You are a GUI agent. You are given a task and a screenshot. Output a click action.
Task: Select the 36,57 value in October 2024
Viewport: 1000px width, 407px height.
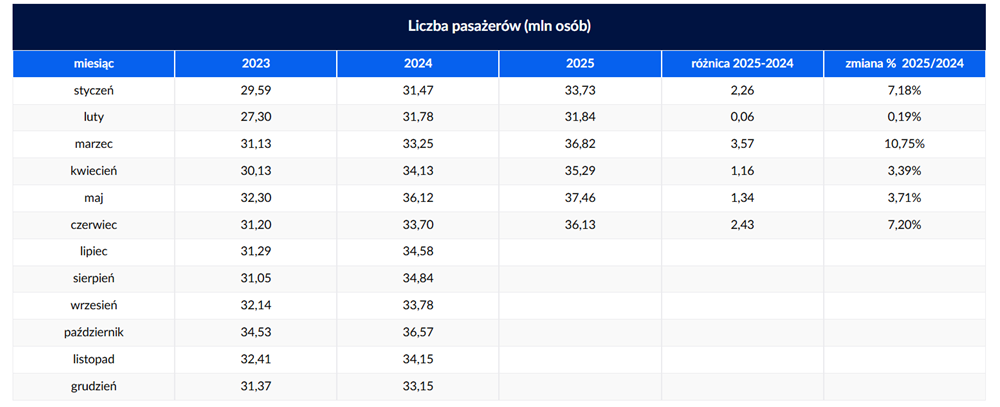click(x=418, y=332)
